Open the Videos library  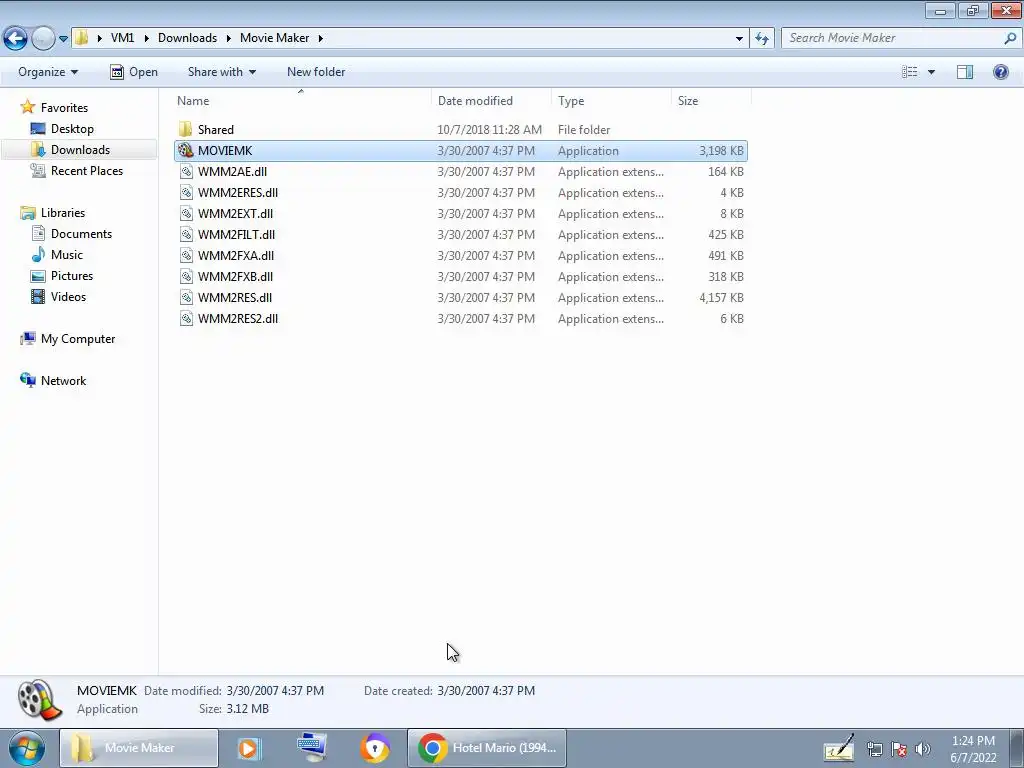pos(59,296)
